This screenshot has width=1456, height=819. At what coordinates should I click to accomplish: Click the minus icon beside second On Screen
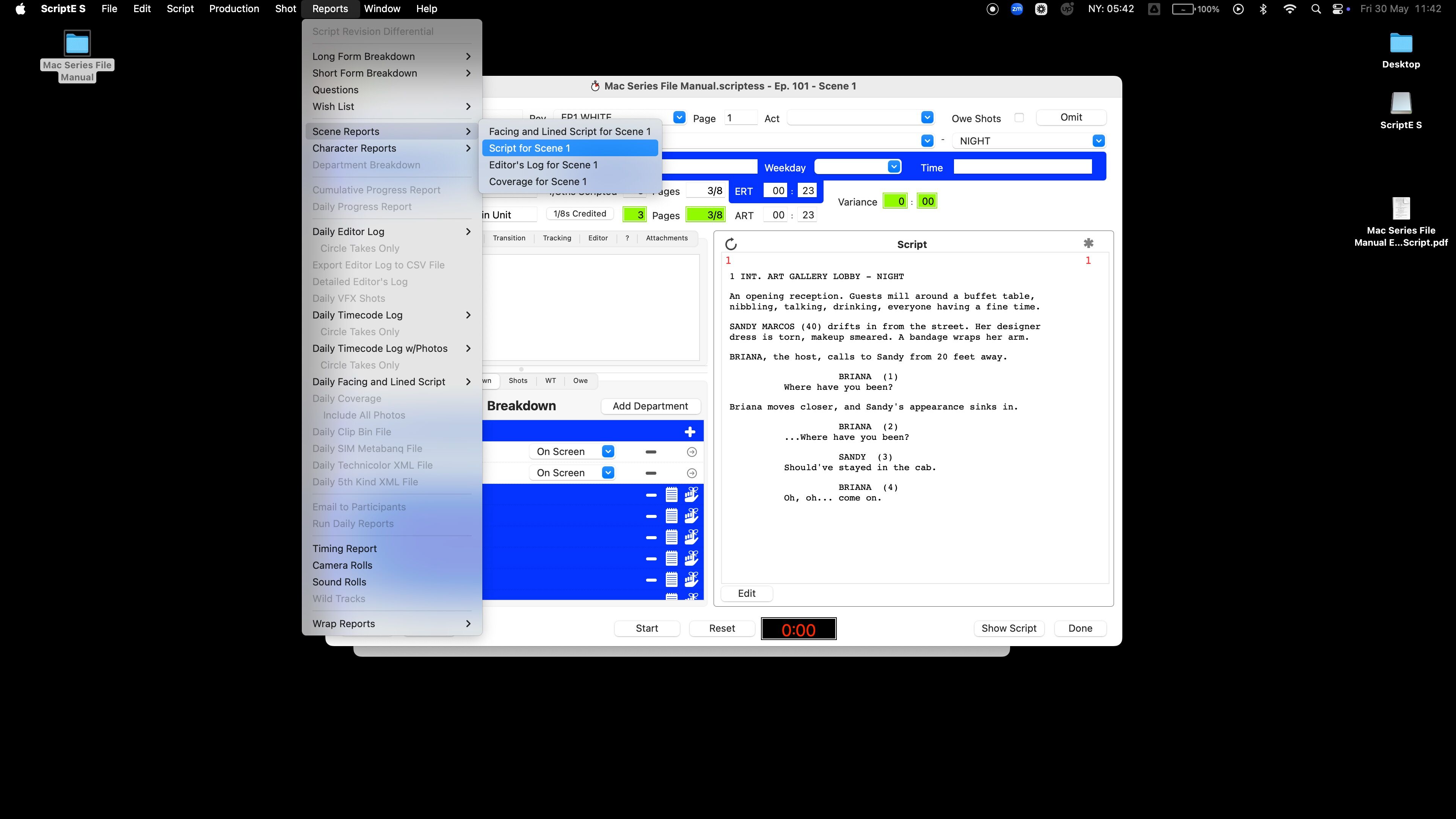click(651, 473)
